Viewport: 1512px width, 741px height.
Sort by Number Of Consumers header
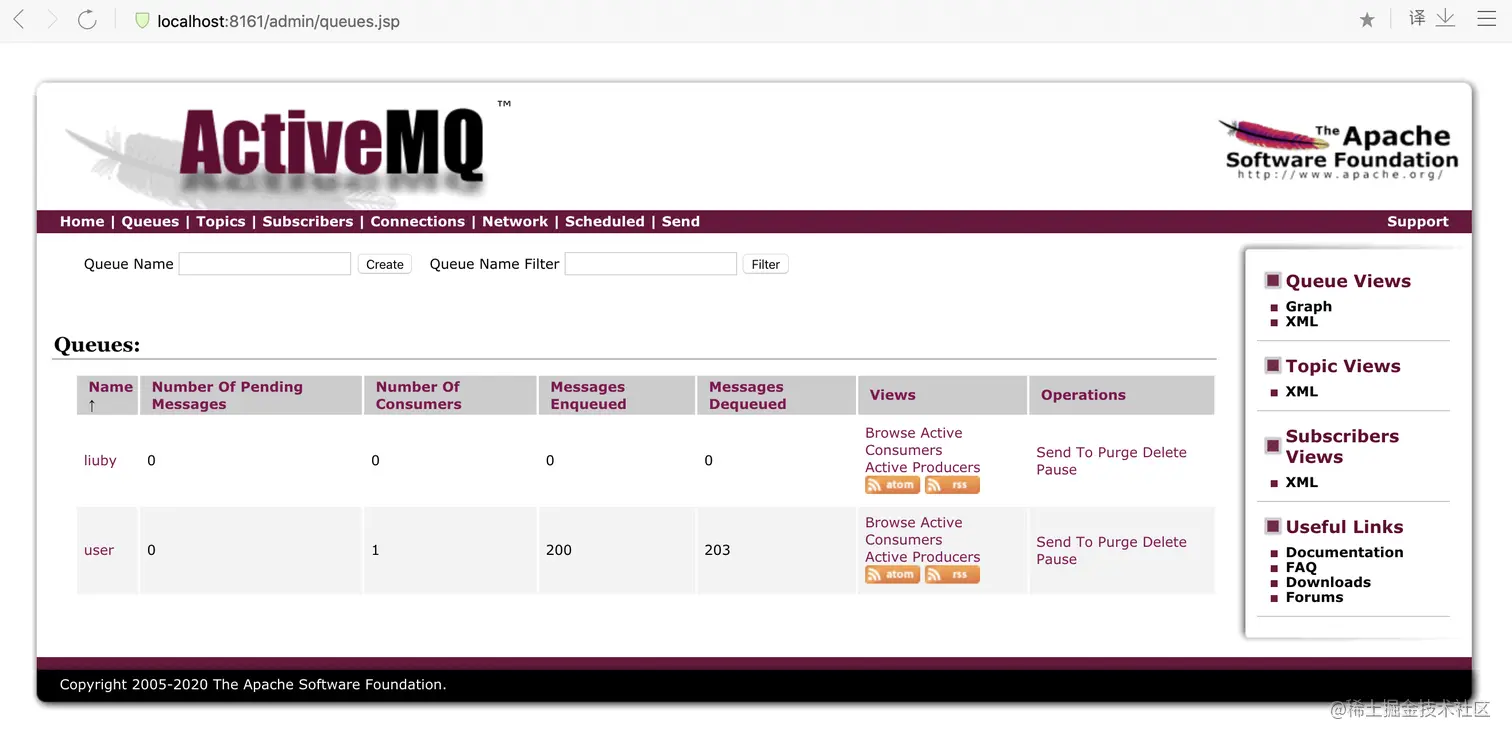[x=418, y=395]
